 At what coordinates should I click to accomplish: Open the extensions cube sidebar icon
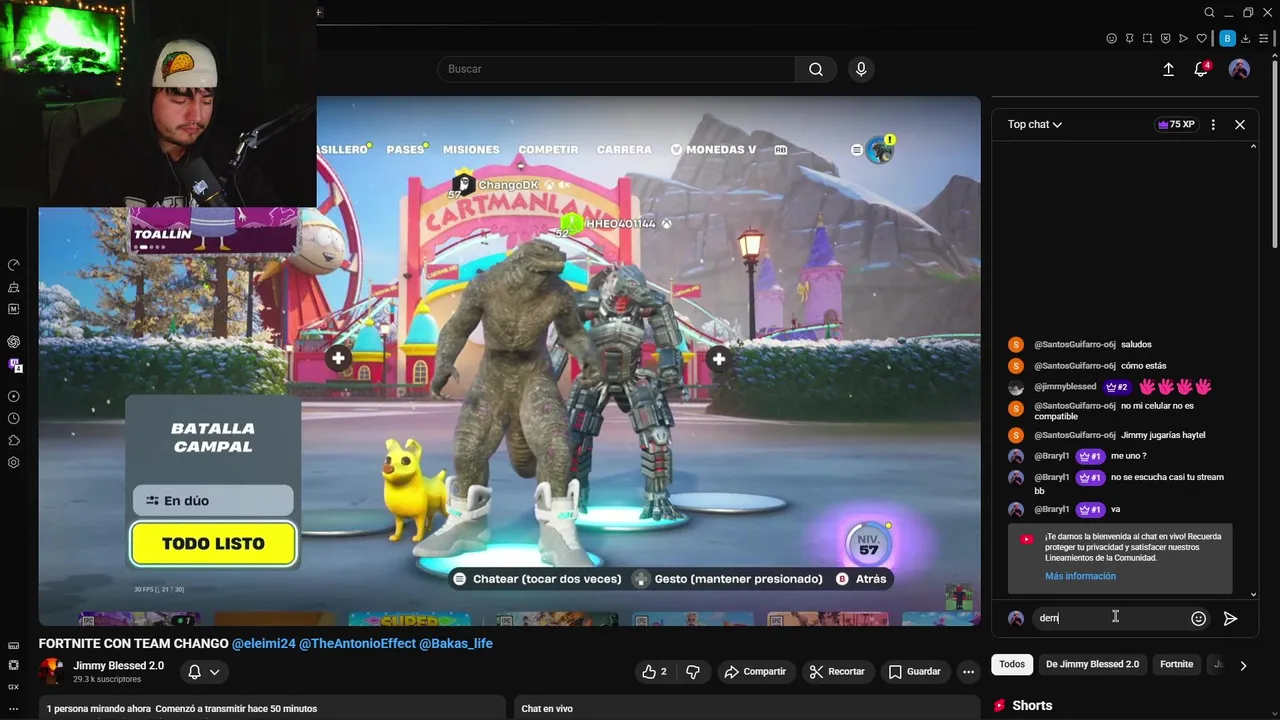click(14, 441)
